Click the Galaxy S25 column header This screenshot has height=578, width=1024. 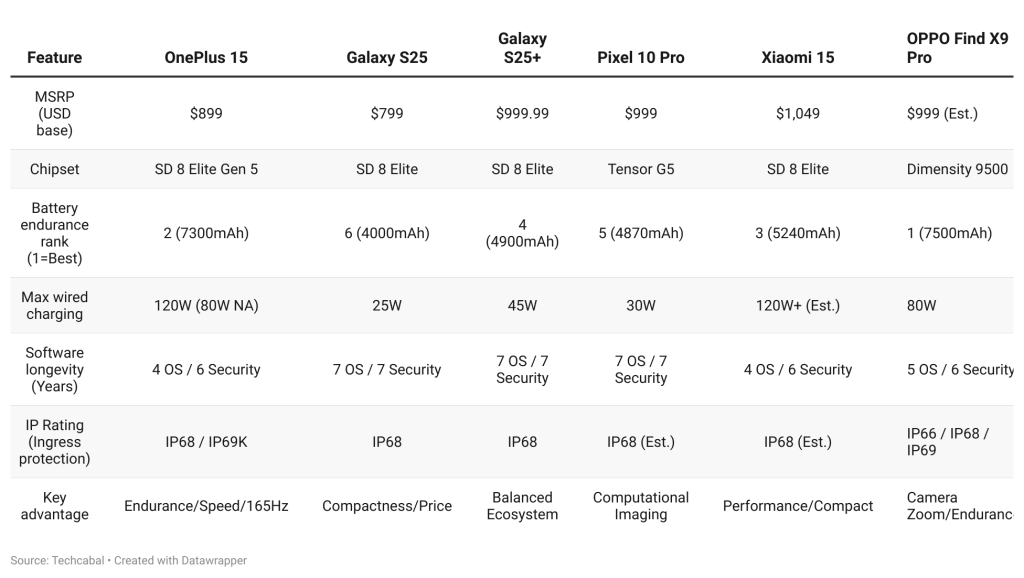(x=386, y=57)
